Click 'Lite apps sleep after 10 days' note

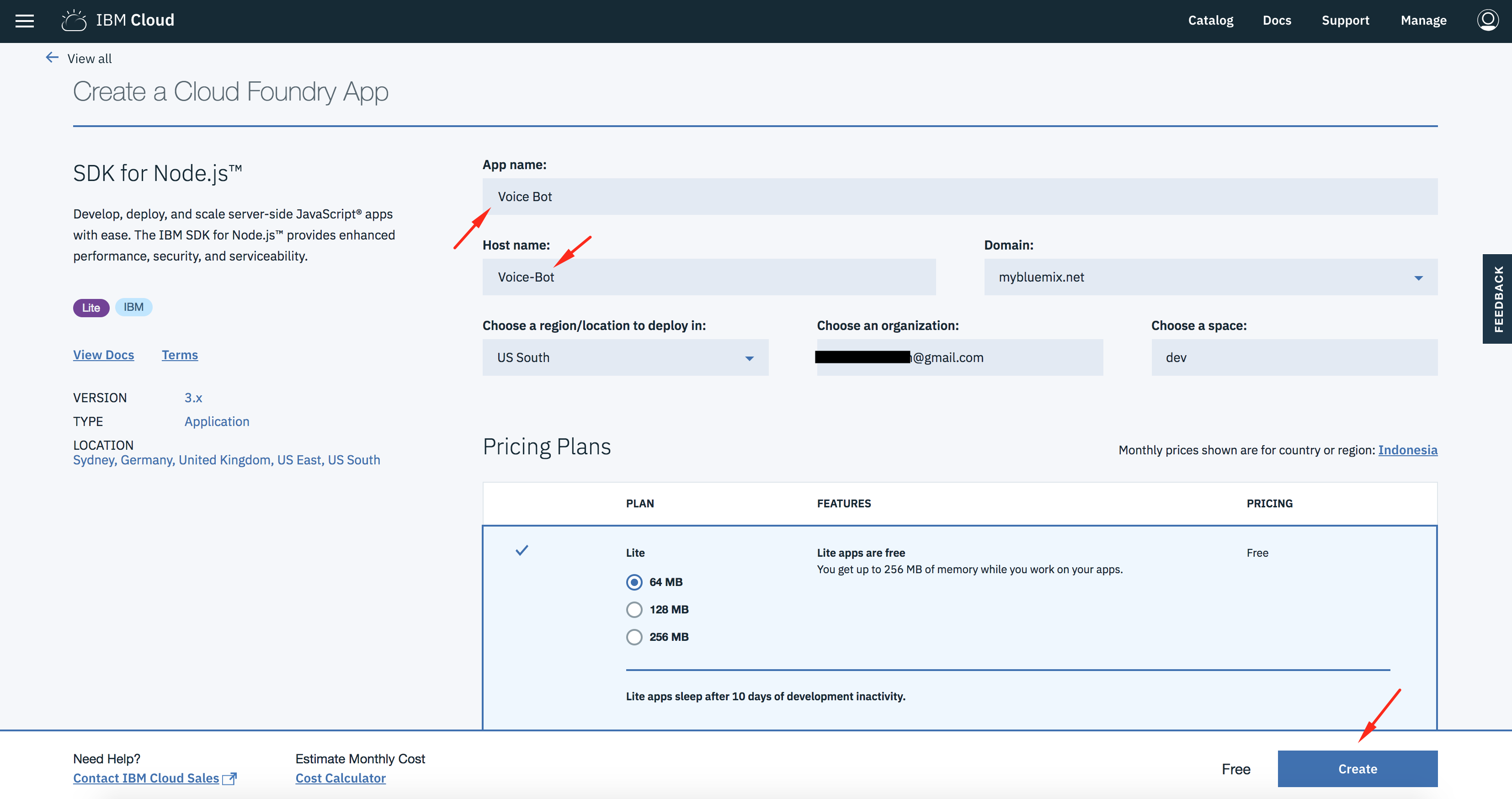pyautogui.click(x=766, y=696)
